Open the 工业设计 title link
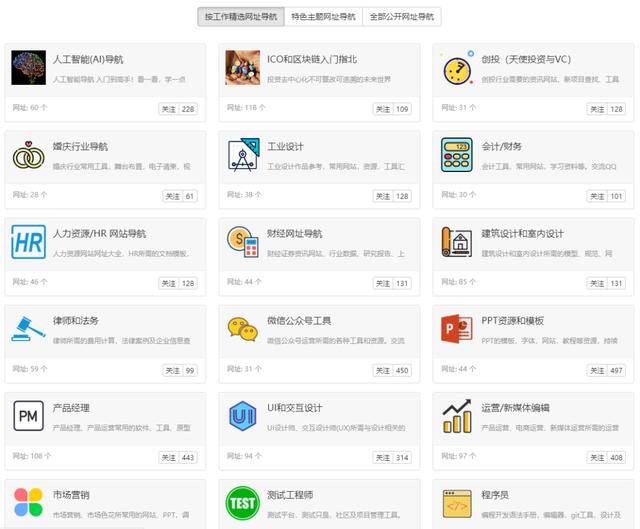The width and height of the screenshot is (640, 529). click(x=285, y=147)
